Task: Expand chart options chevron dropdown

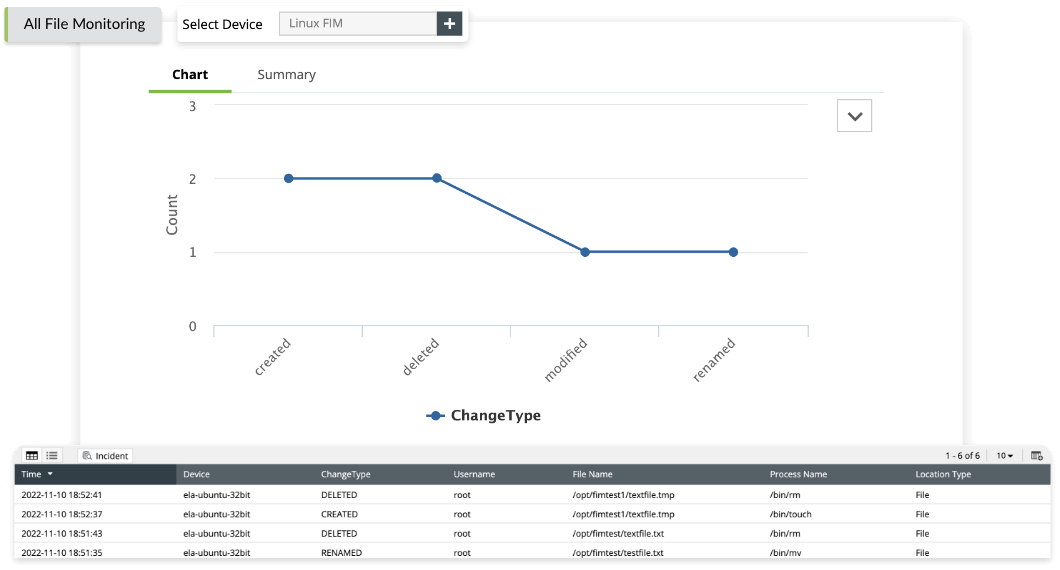Action: coord(854,116)
